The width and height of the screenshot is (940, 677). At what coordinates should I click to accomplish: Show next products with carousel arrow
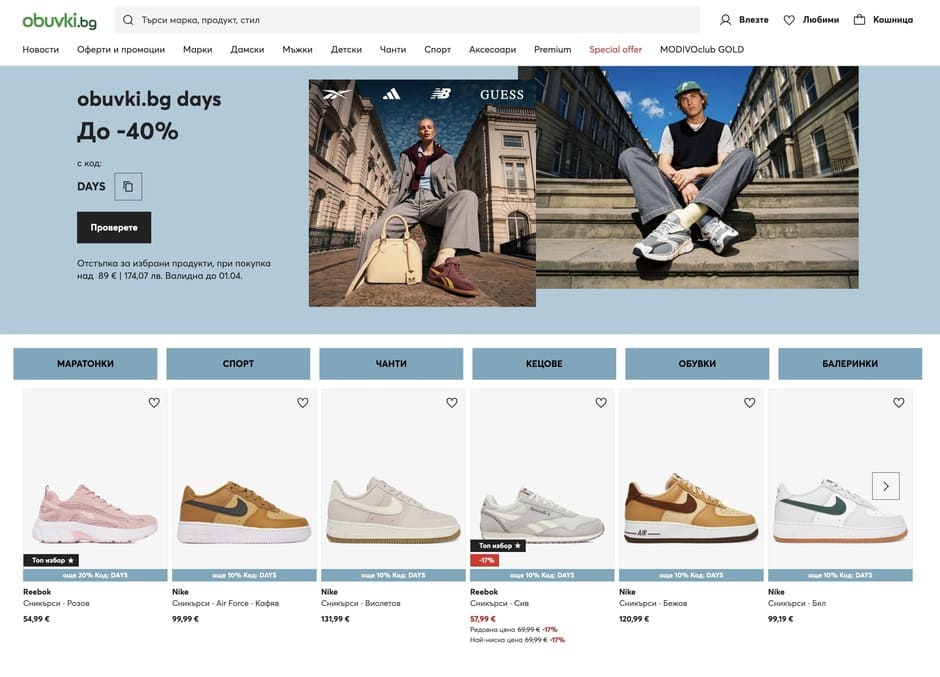pos(885,486)
